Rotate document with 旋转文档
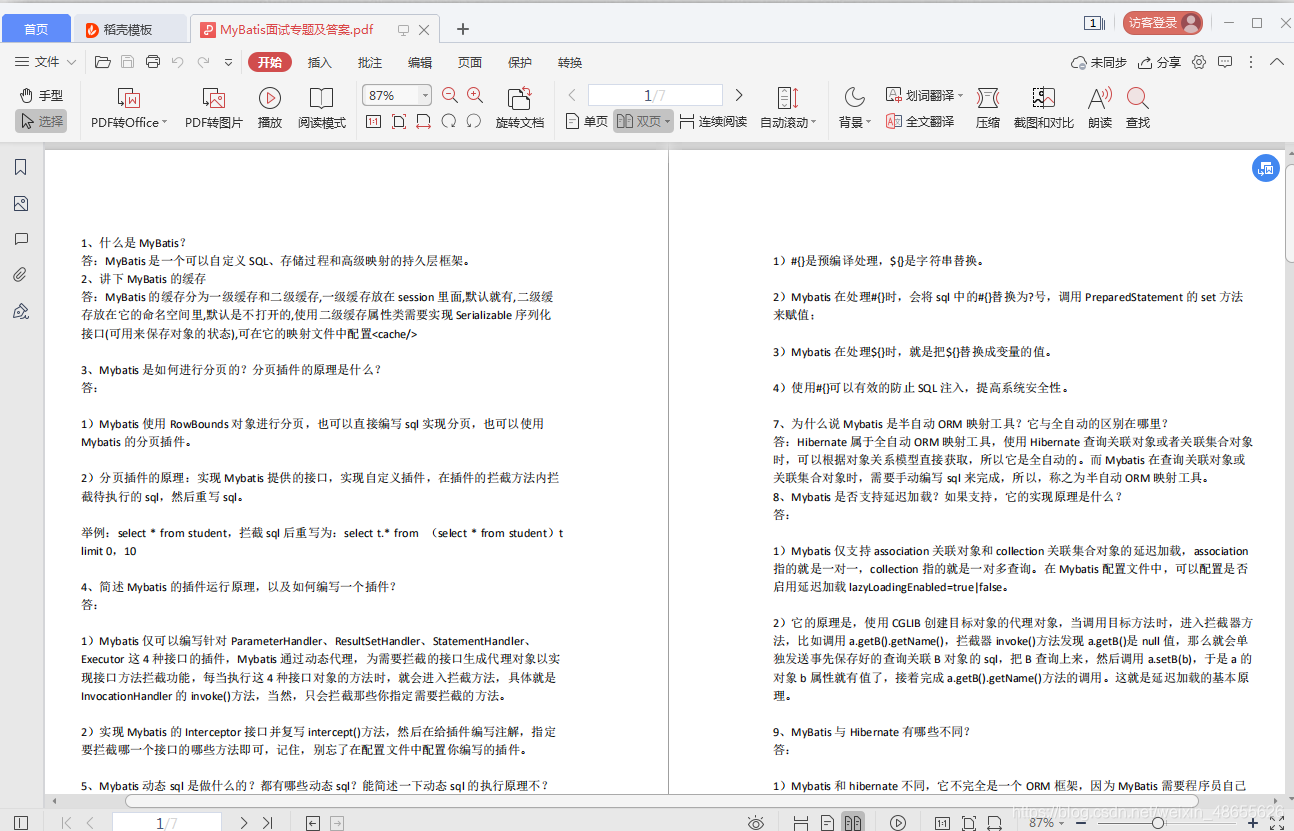Viewport: 1294px width, 831px height. [520, 109]
